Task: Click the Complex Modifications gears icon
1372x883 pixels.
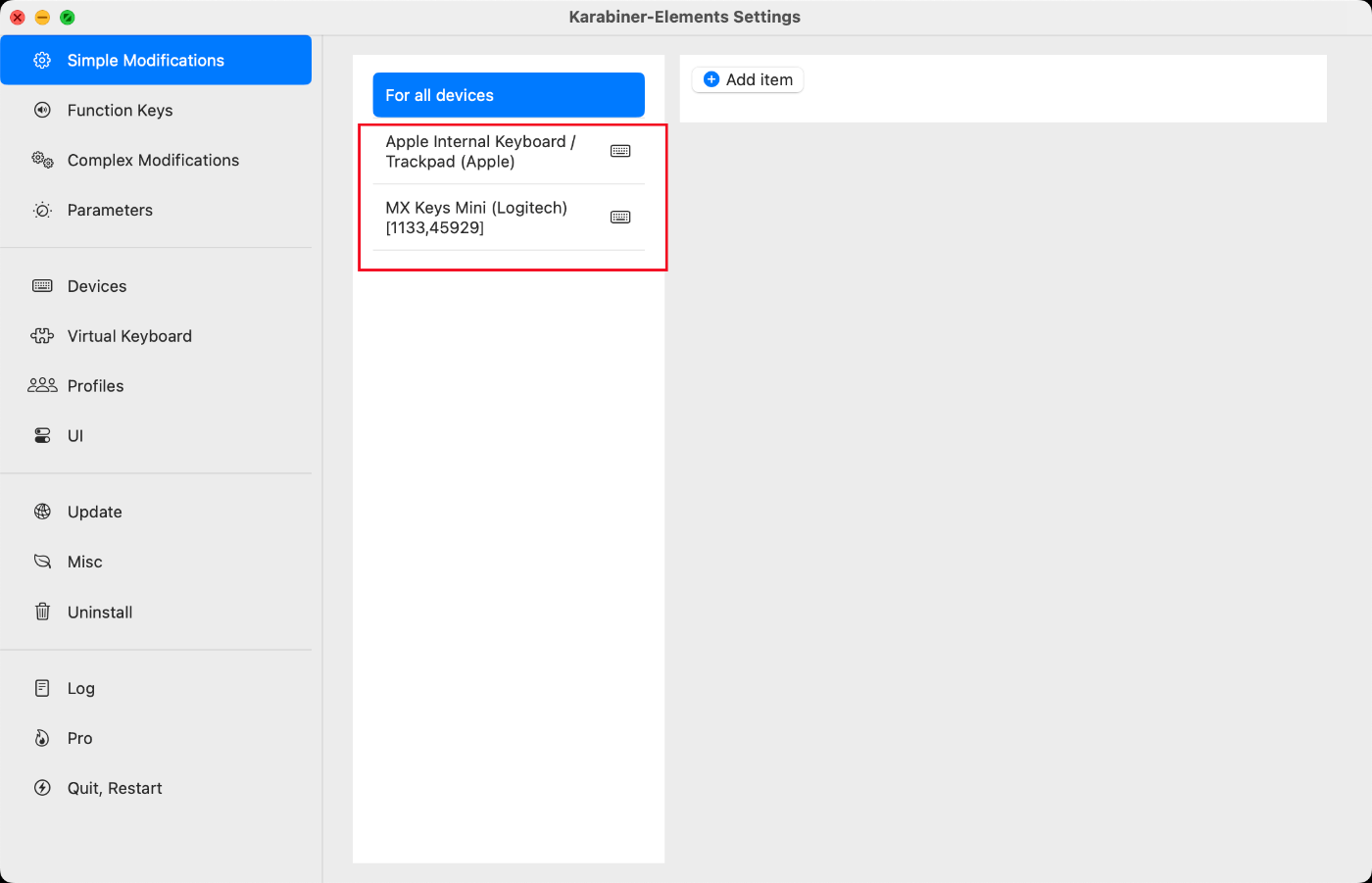Action: (42, 160)
